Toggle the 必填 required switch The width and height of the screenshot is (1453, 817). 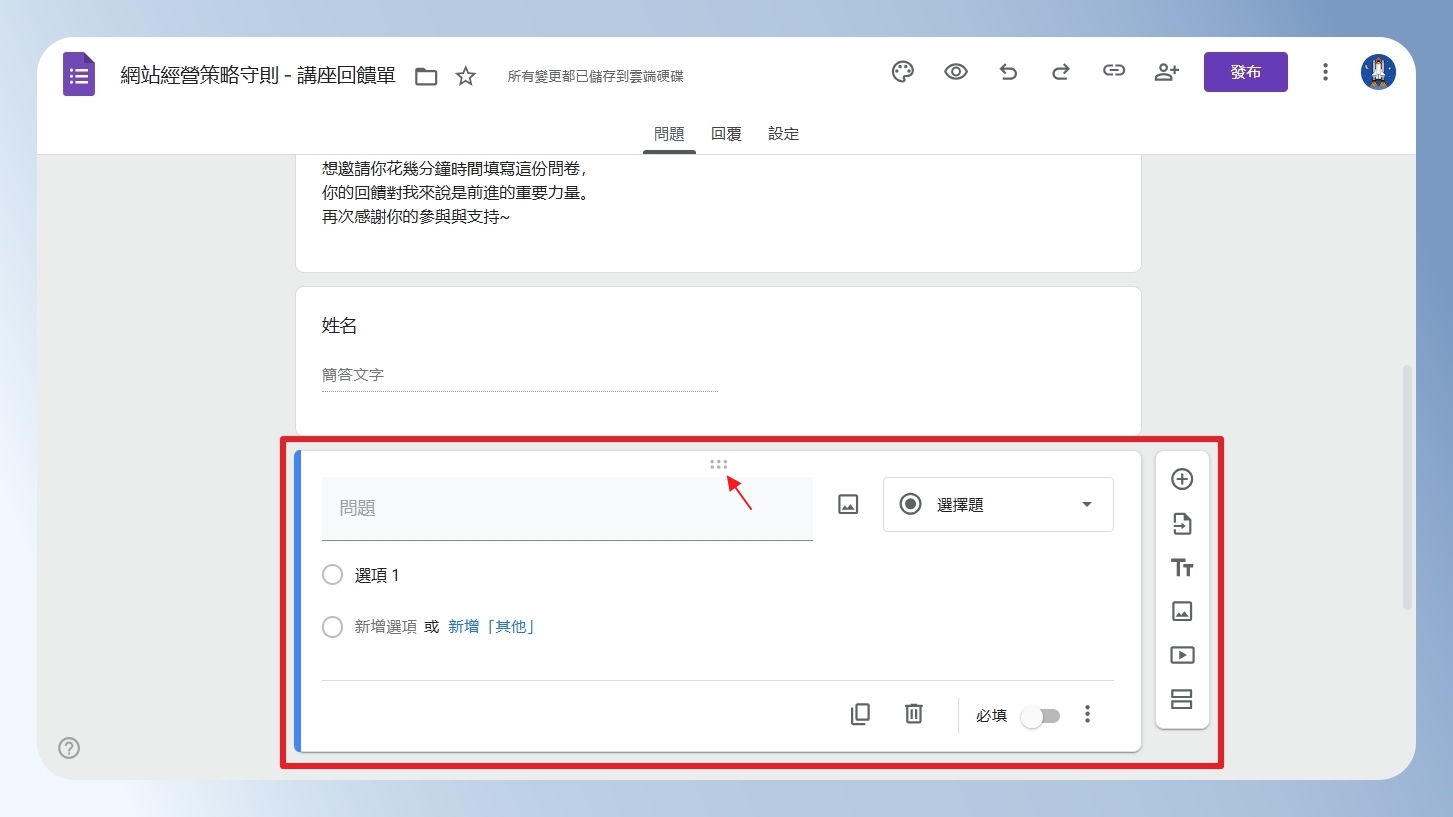[1040, 716]
